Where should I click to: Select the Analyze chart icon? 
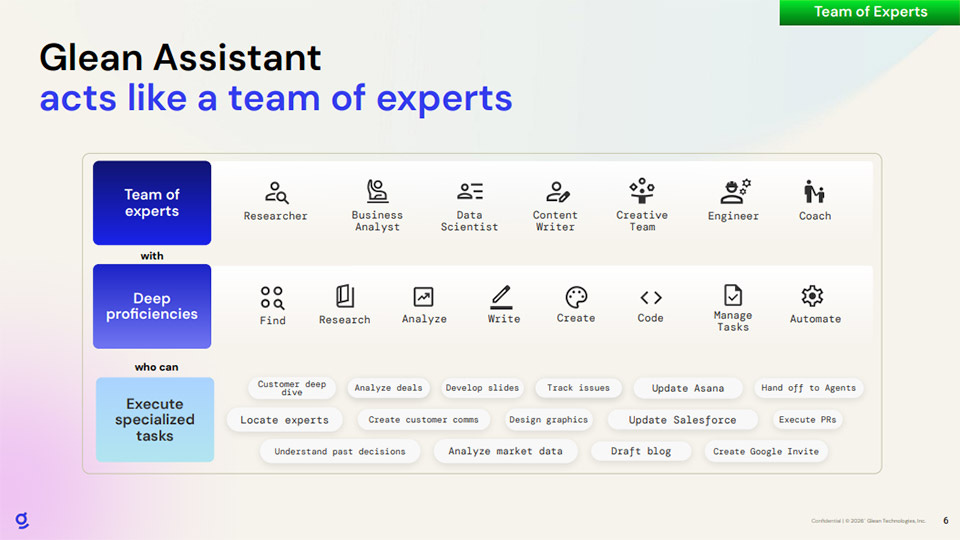click(423, 297)
